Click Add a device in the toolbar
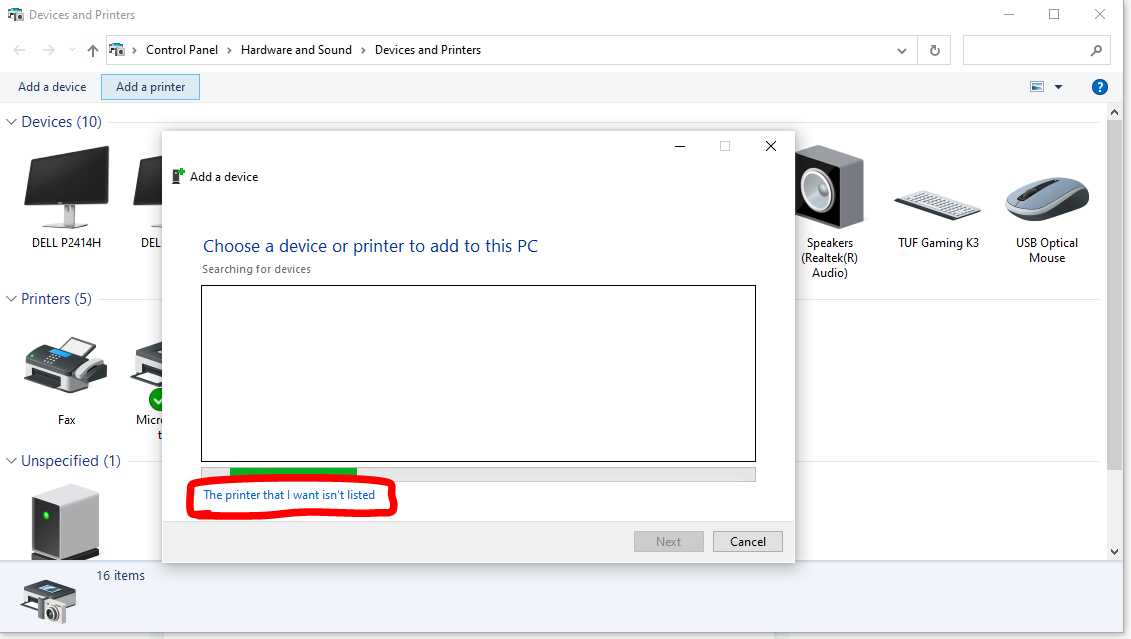The height and width of the screenshot is (639, 1131). click(x=52, y=87)
